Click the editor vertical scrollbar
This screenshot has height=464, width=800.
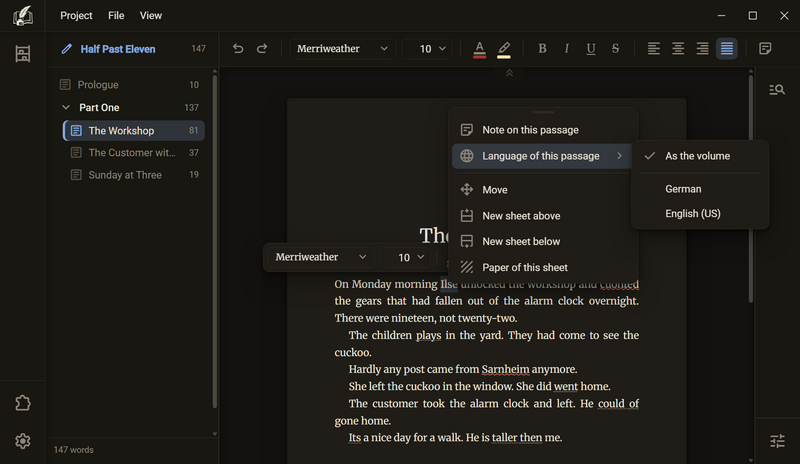point(751,189)
